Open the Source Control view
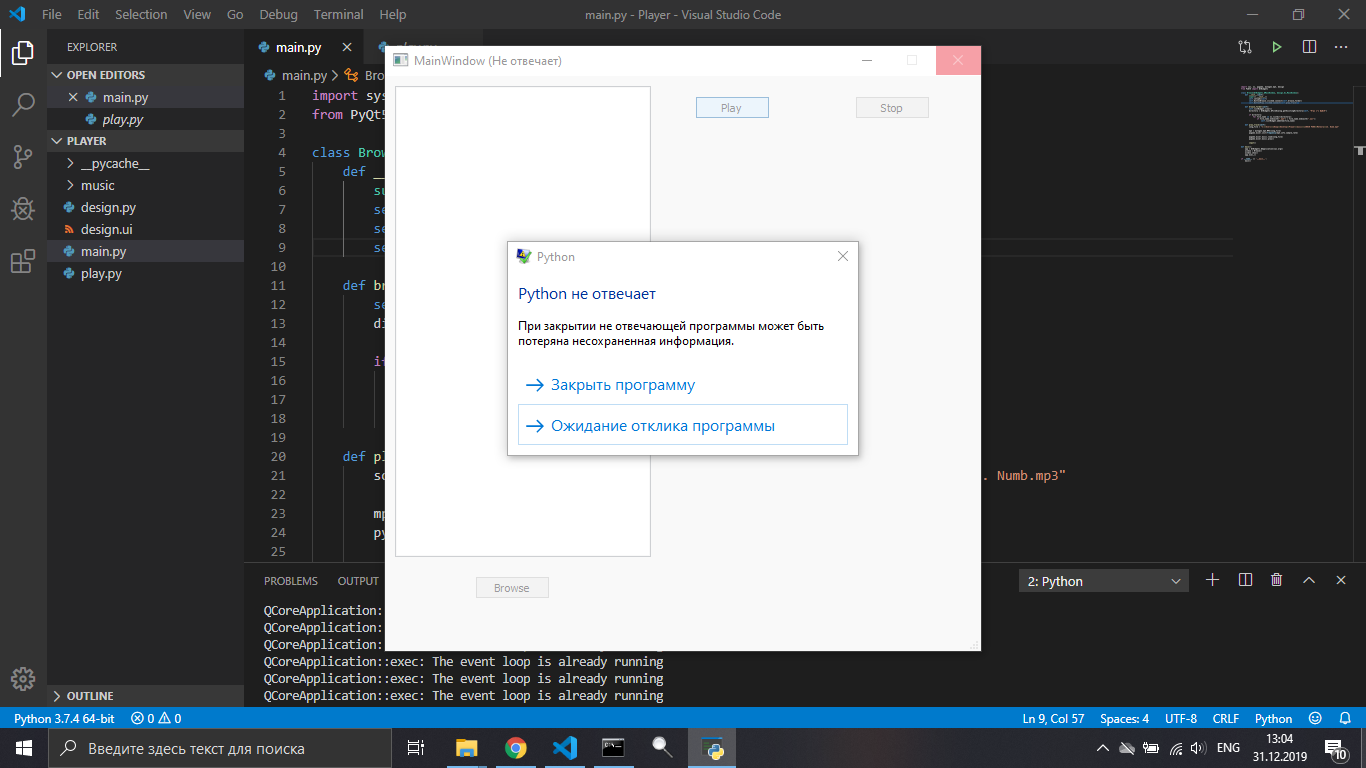 [23, 156]
